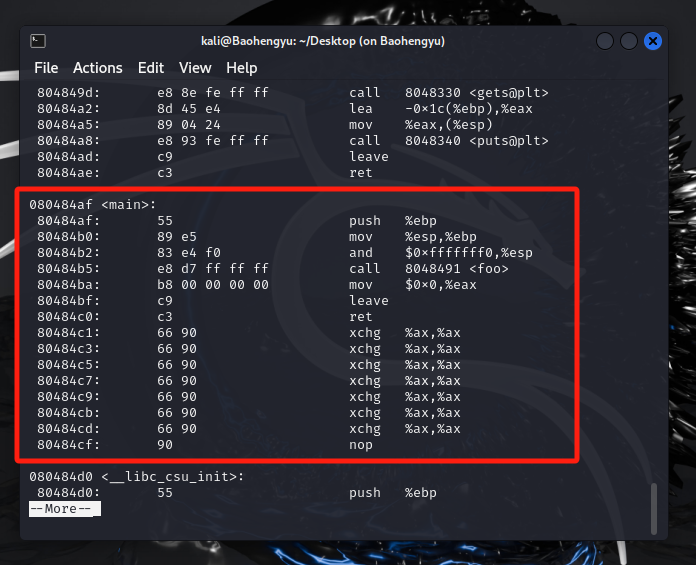Click address 80484c5:
The image size is (696, 565).
[x=69, y=365]
